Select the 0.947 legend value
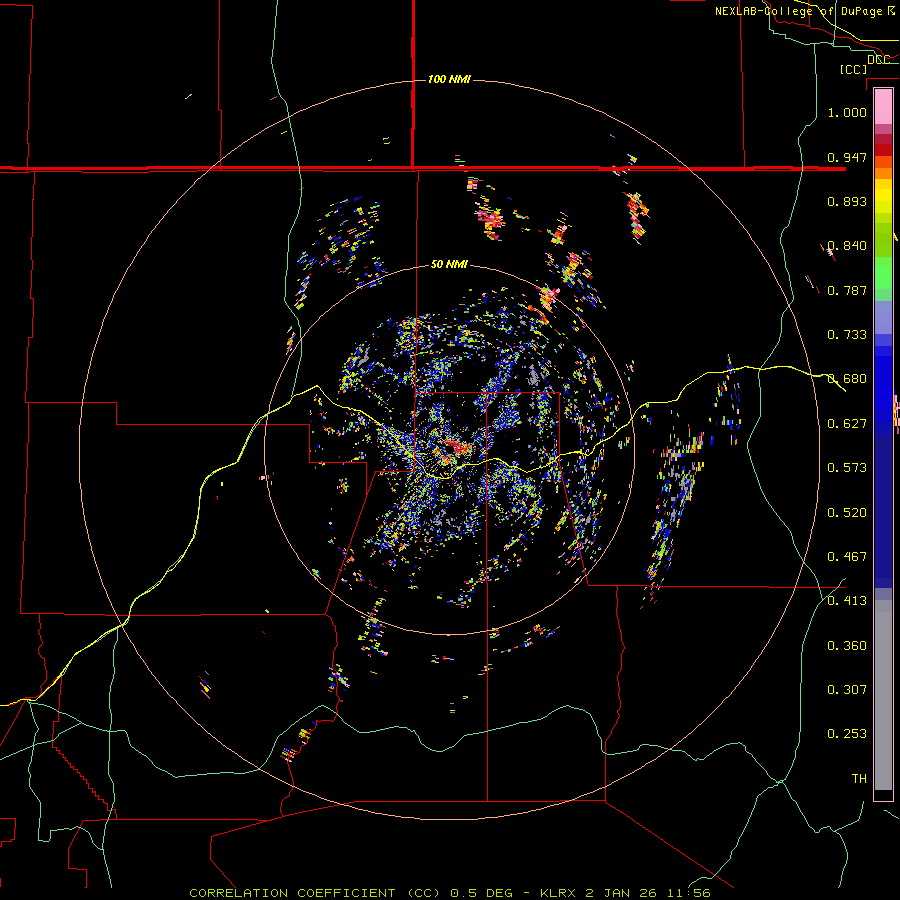 coord(847,157)
